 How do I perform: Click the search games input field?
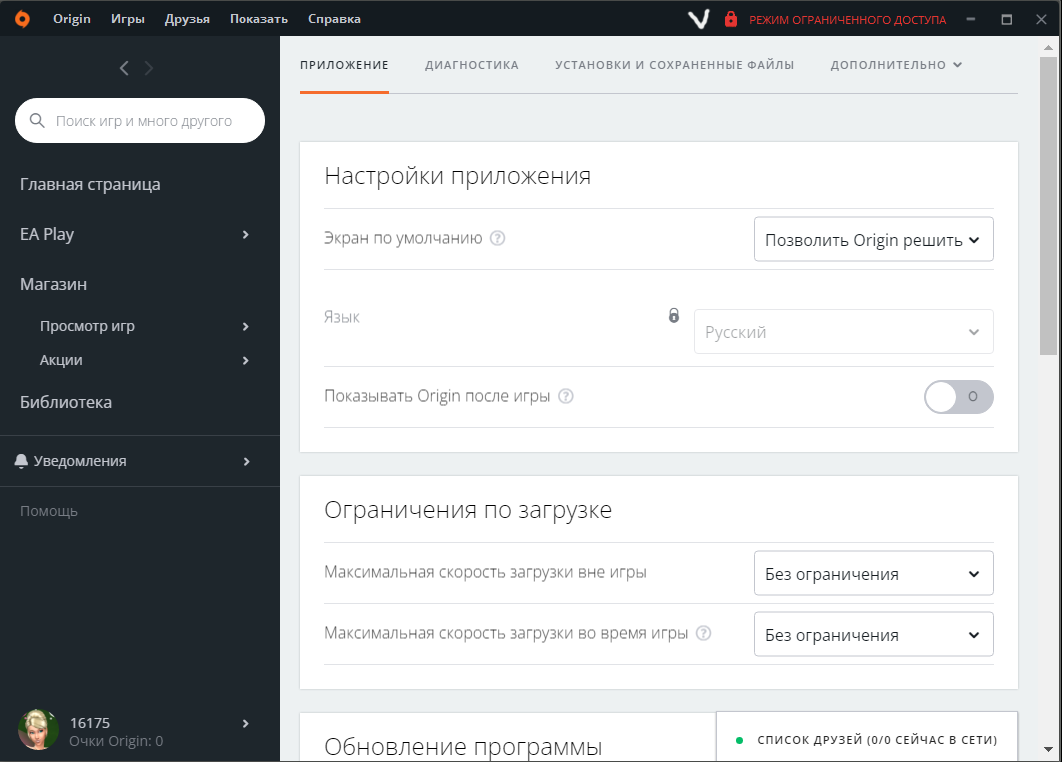[x=140, y=121]
